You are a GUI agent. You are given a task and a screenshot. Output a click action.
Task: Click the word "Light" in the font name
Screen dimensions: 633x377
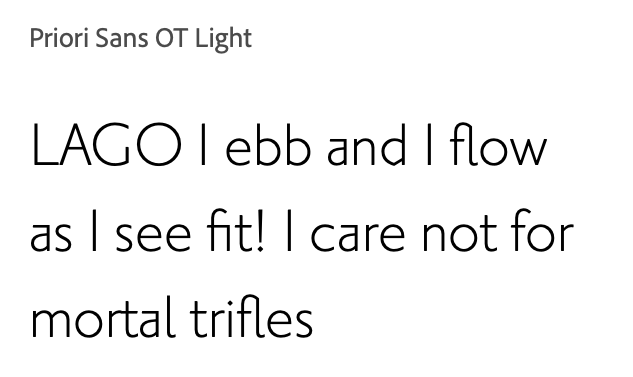(x=224, y=40)
